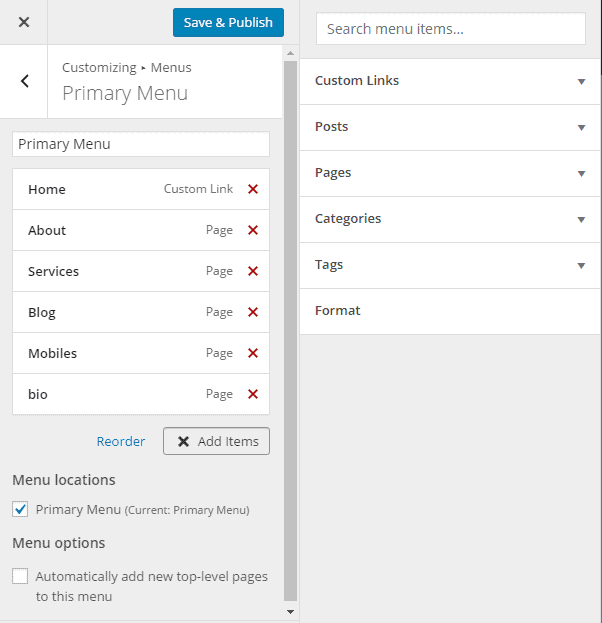Click the Reorder link
Viewport: 602px width, 623px height.
coord(121,441)
